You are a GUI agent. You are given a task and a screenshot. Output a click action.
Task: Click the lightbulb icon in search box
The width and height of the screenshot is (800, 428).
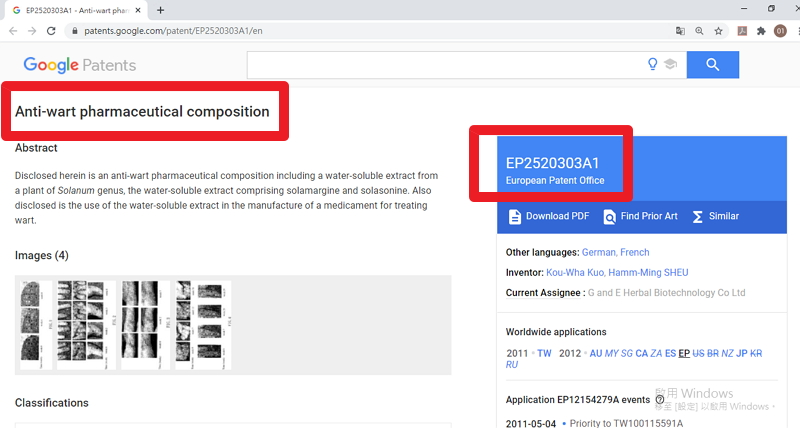(653, 65)
